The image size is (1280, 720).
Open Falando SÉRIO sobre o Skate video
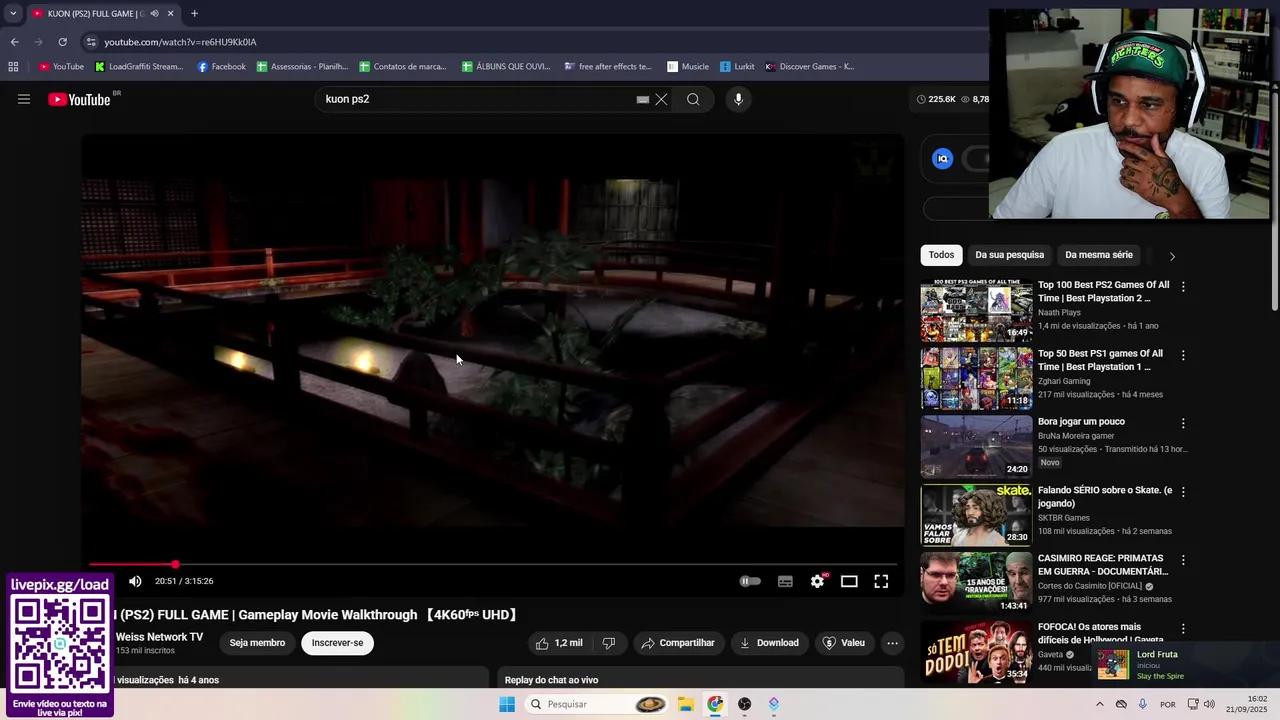click(1105, 497)
